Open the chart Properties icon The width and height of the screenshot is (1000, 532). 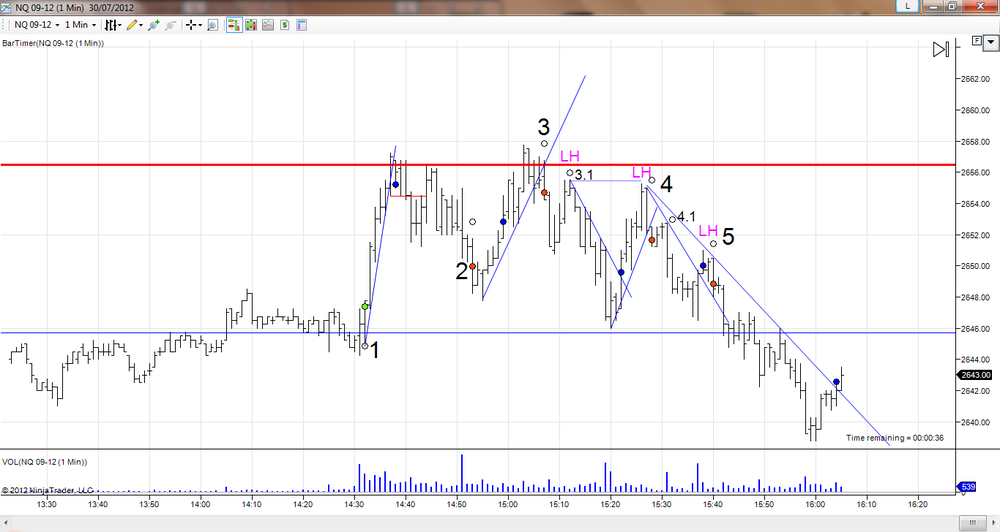pyautogui.click(x=302, y=25)
